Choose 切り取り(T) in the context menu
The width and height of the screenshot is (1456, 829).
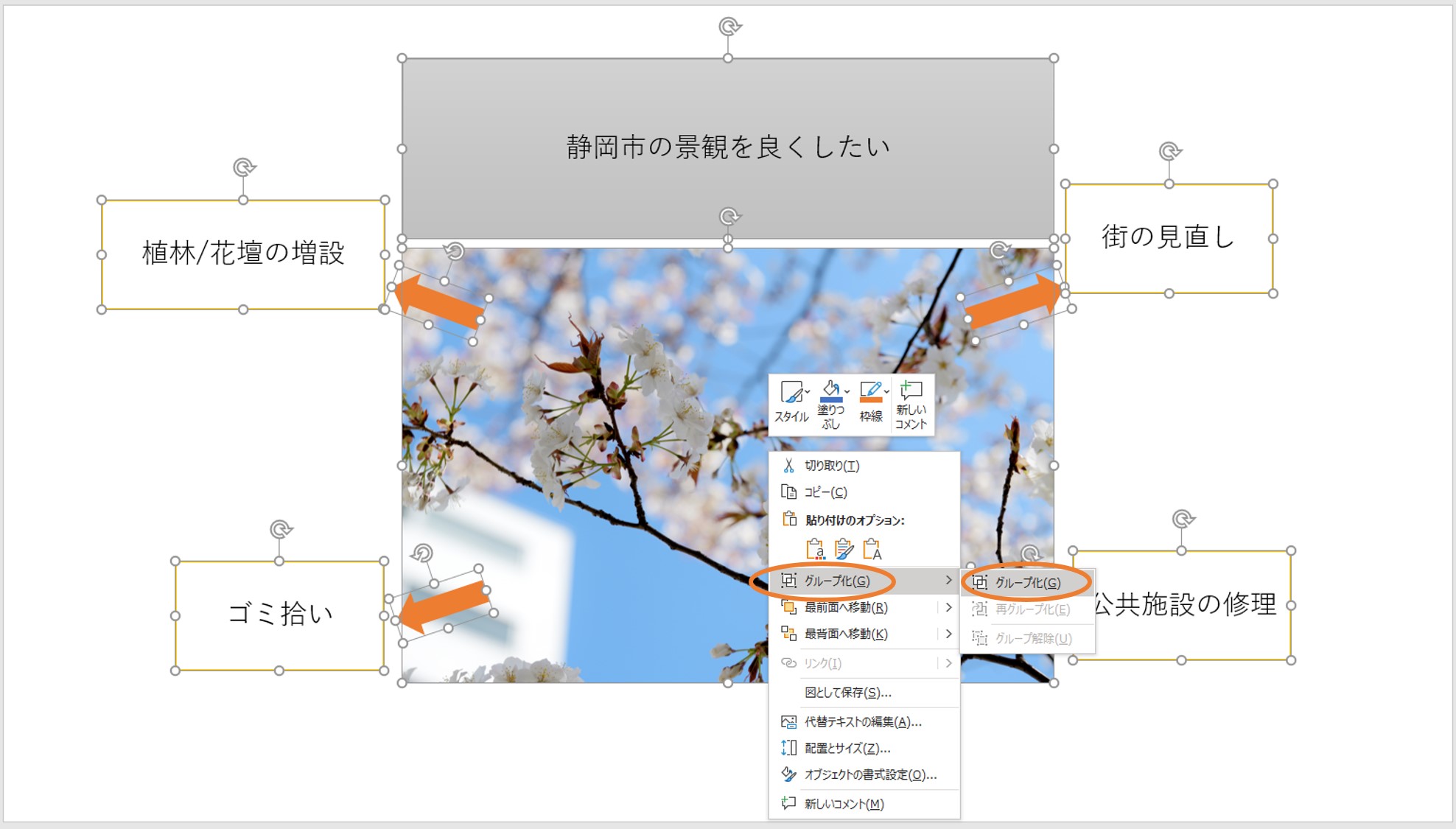pos(864,466)
